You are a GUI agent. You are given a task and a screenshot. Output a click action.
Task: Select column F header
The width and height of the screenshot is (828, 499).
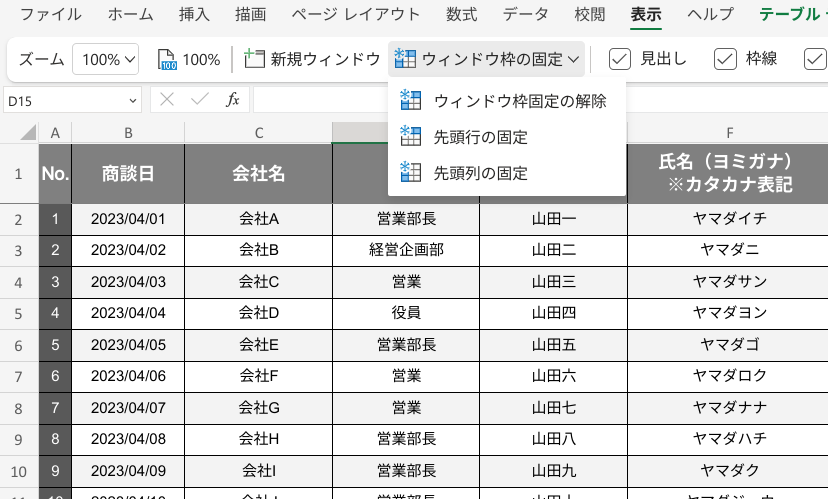pyautogui.click(x=729, y=133)
